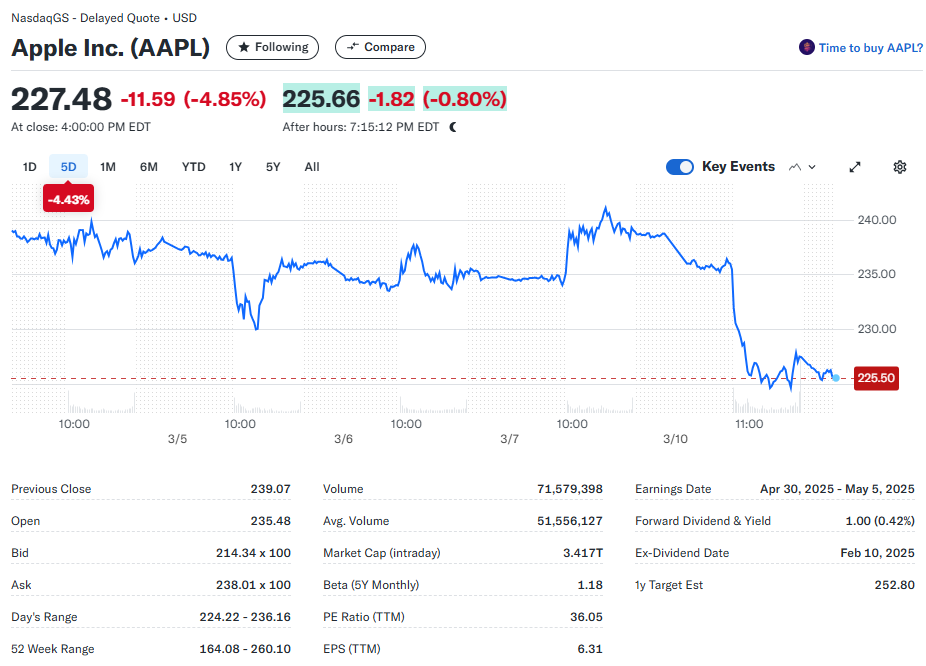
Task: Click 52 Week Range value 164.08 - 260.10
Action: coord(245,648)
